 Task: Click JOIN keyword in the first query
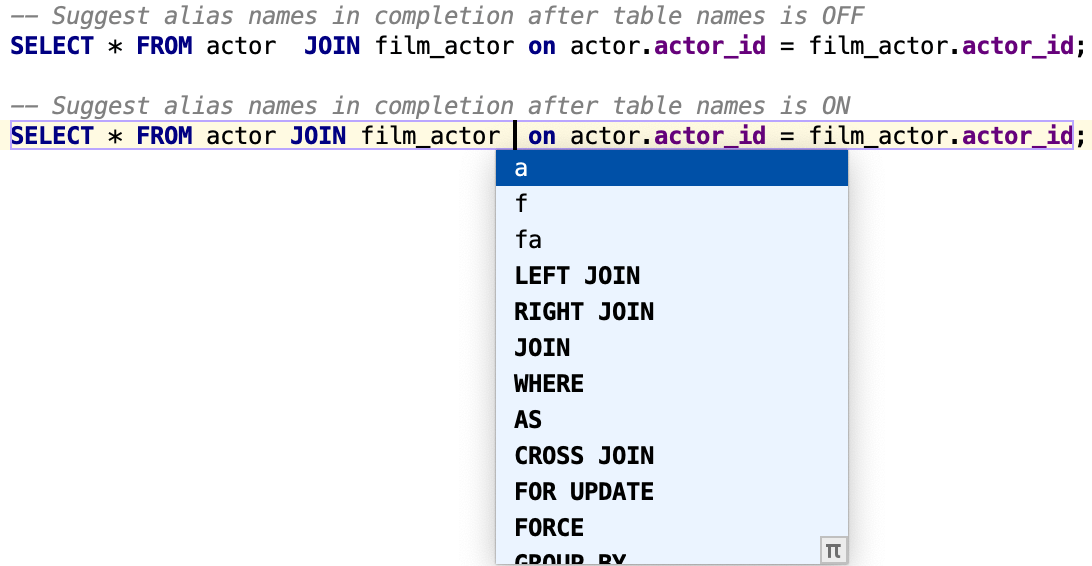pyautogui.click(x=332, y=46)
